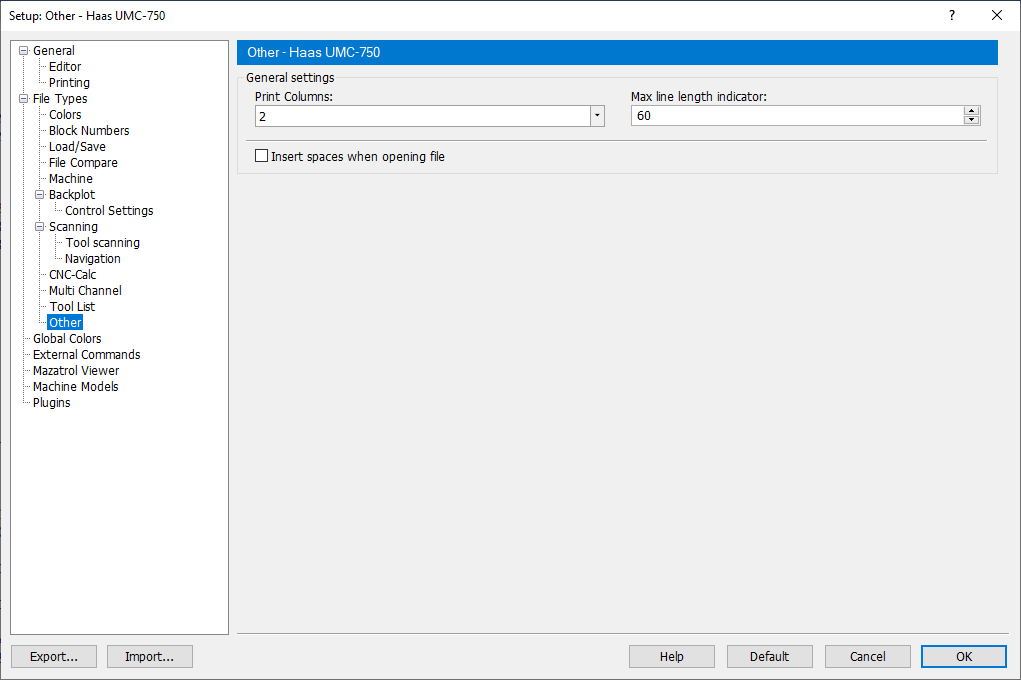This screenshot has height=680, width=1021.
Task: Increase Max line length indicator value
Action: 972,111
